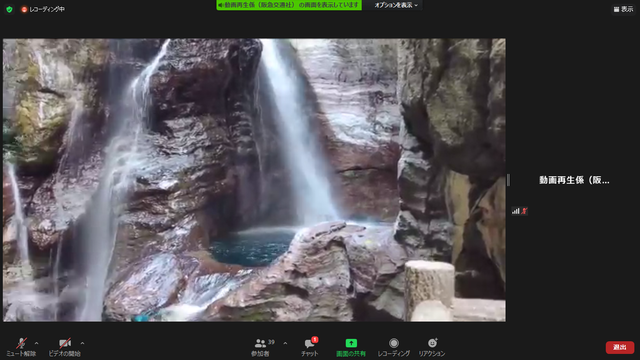Open the チャット chat panel
This screenshot has width=640, height=360.
(x=310, y=347)
